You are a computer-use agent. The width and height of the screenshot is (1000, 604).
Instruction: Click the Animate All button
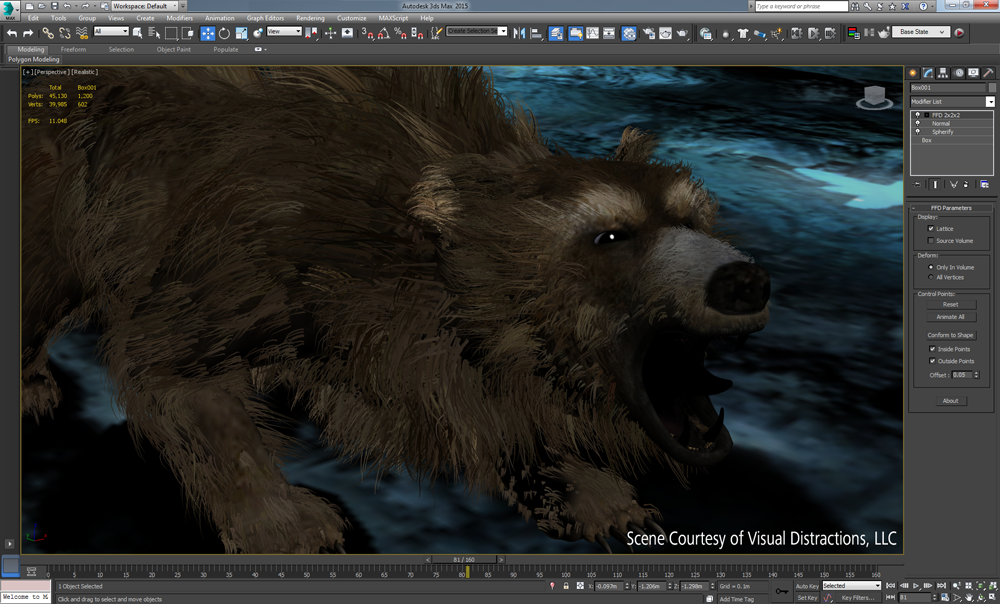point(951,317)
